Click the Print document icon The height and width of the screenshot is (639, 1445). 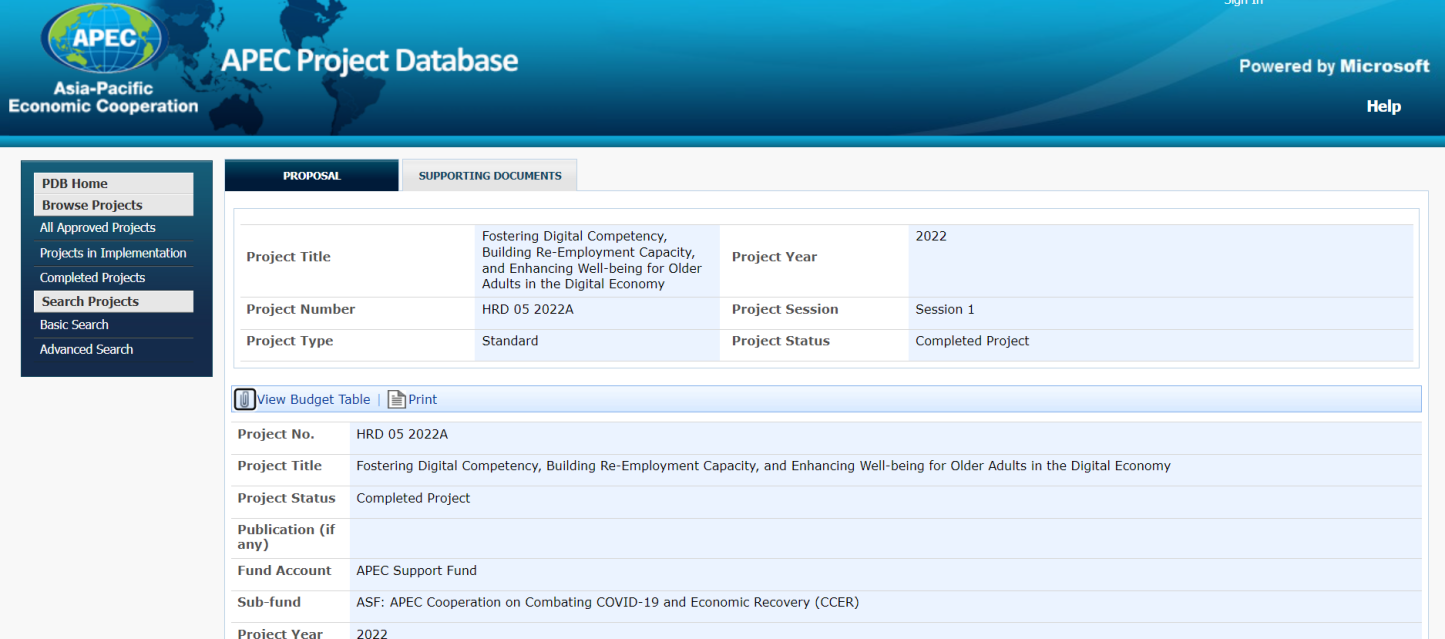tap(396, 399)
